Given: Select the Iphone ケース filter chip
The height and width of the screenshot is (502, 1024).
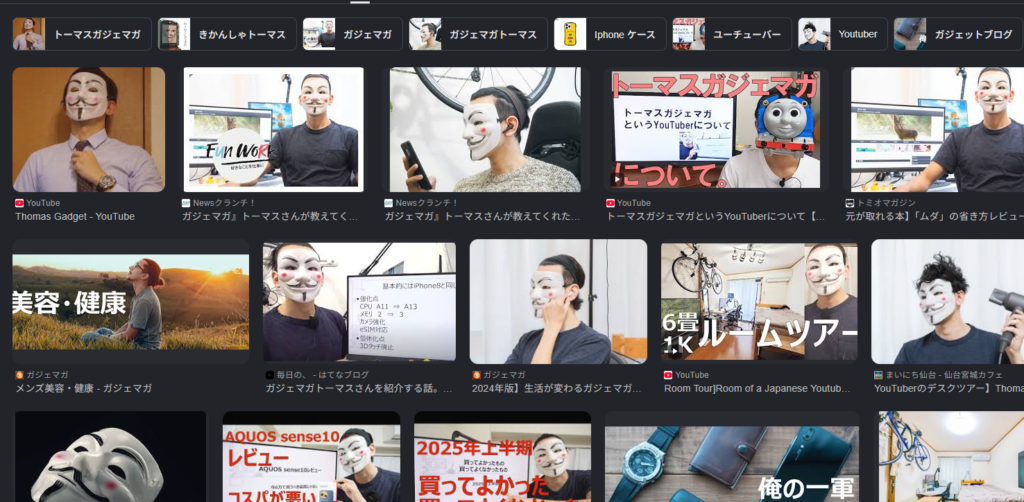Looking at the screenshot, I should [x=610, y=34].
